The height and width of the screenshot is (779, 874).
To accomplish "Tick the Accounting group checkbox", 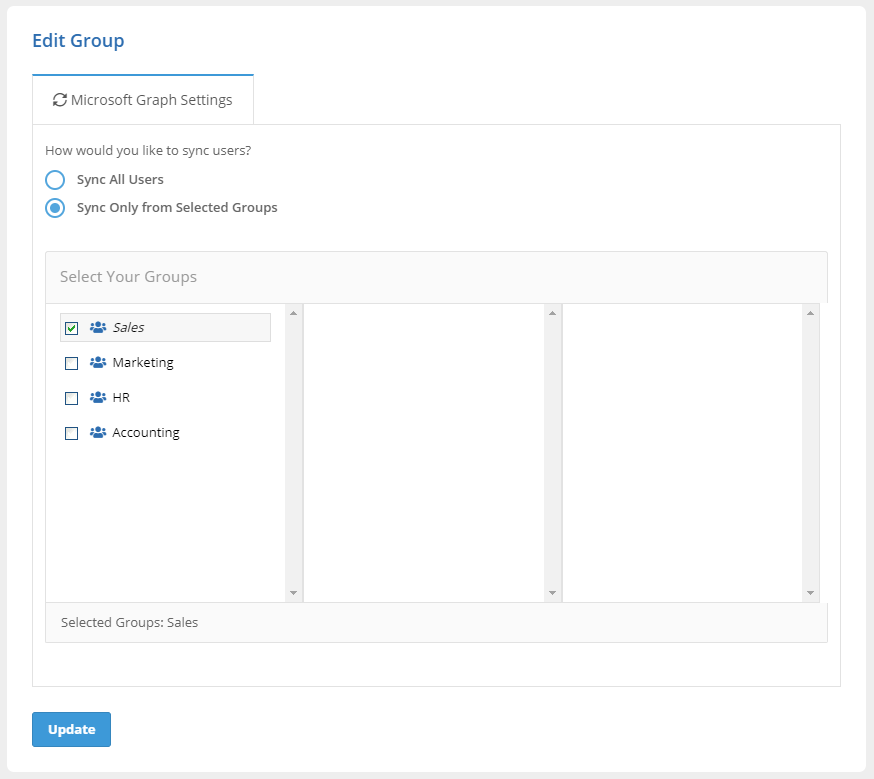I will (71, 434).
